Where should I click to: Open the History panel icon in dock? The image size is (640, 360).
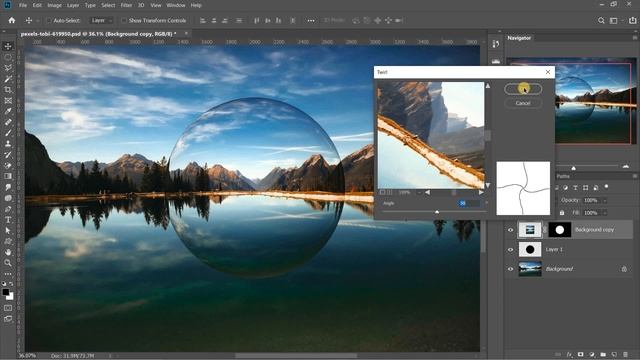pos(496,44)
